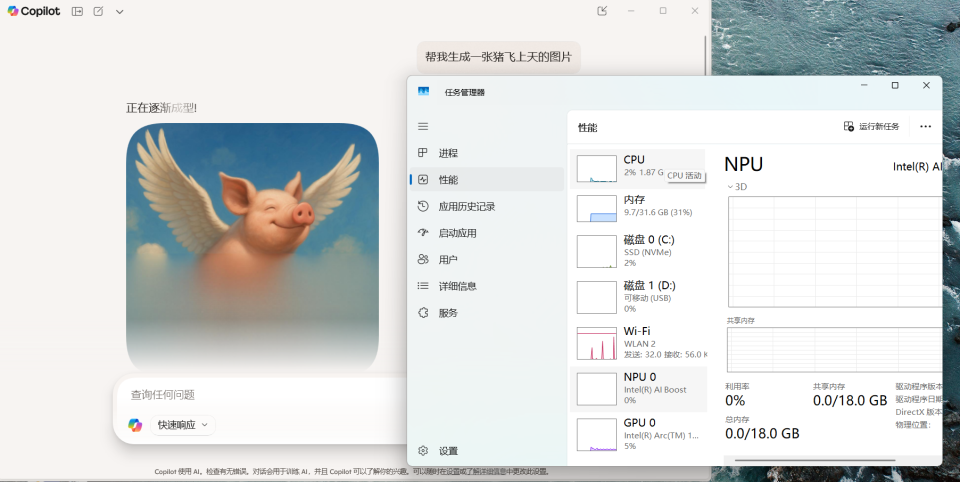Select 内存 in performance list
This screenshot has width=960, height=482.
pyautogui.click(x=638, y=209)
